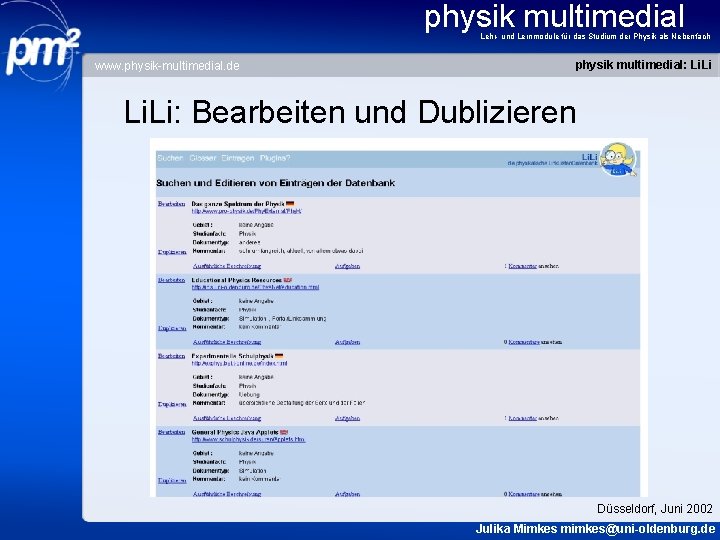Viewport: 720px width, 540px height.
Task: Open Aufgaben link for 'Das ganze Spektrum' entry
Action: click(347, 266)
